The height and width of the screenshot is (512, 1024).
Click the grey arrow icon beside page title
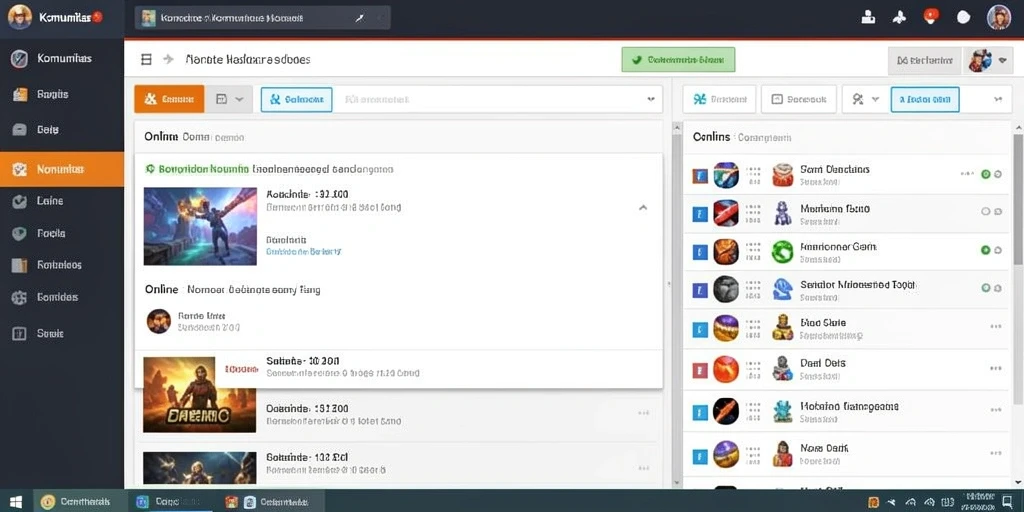pos(168,59)
